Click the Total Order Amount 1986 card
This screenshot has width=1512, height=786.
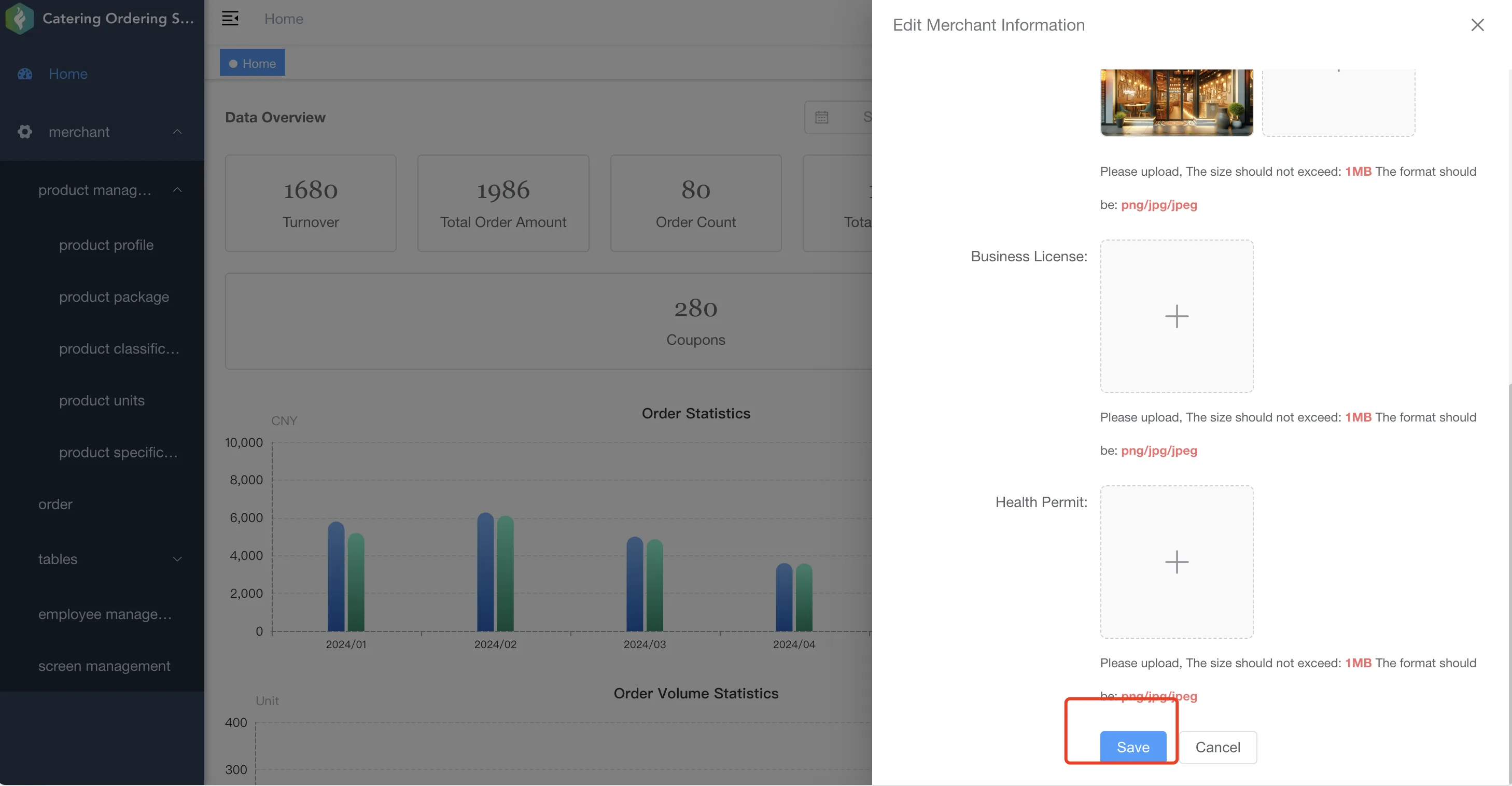pos(503,203)
